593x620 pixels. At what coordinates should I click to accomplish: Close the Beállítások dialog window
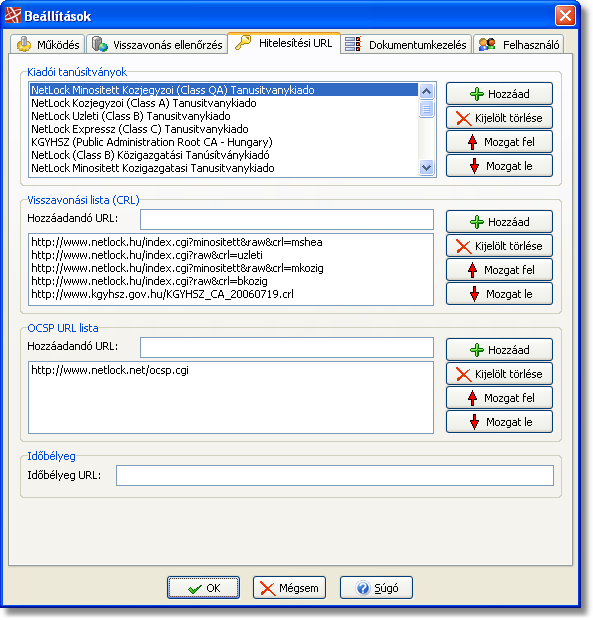565,16
